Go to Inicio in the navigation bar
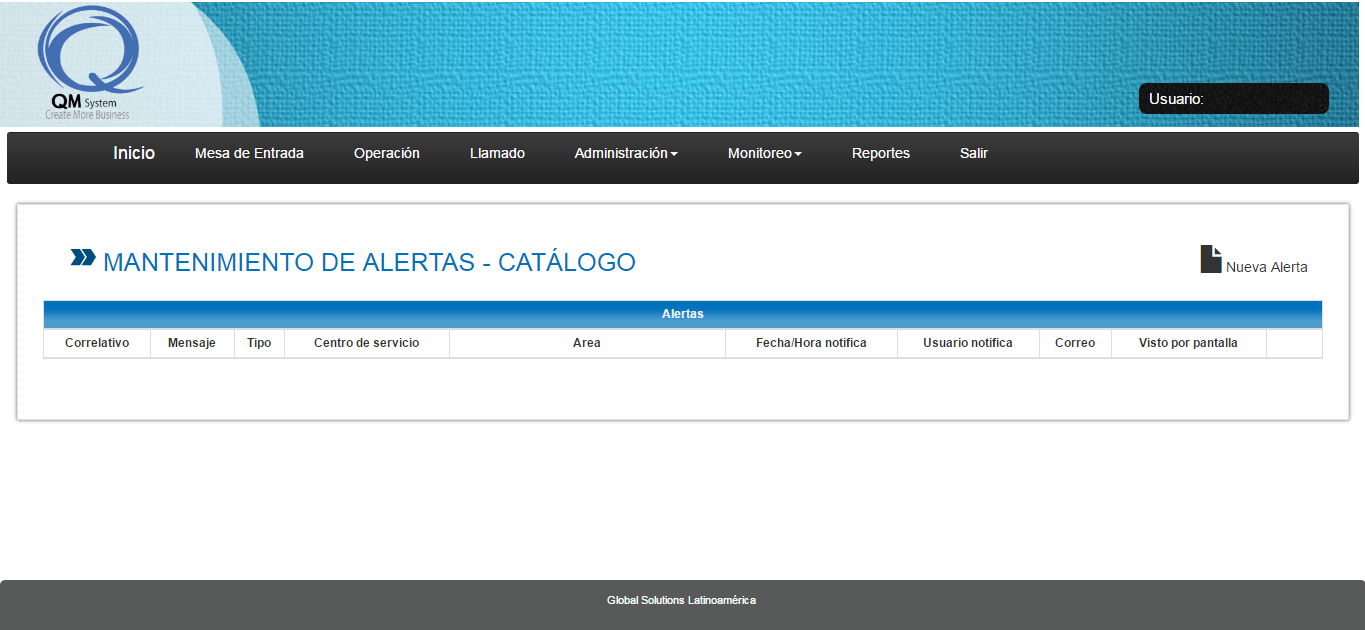The height and width of the screenshot is (630, 1365). click(x=134, y=153)
